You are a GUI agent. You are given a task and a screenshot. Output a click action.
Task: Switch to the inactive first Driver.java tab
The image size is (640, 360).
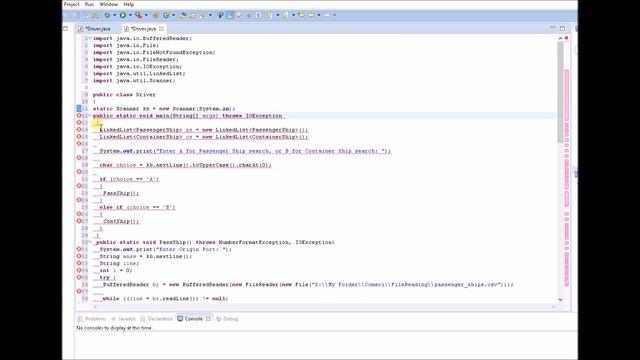[97, 29]
